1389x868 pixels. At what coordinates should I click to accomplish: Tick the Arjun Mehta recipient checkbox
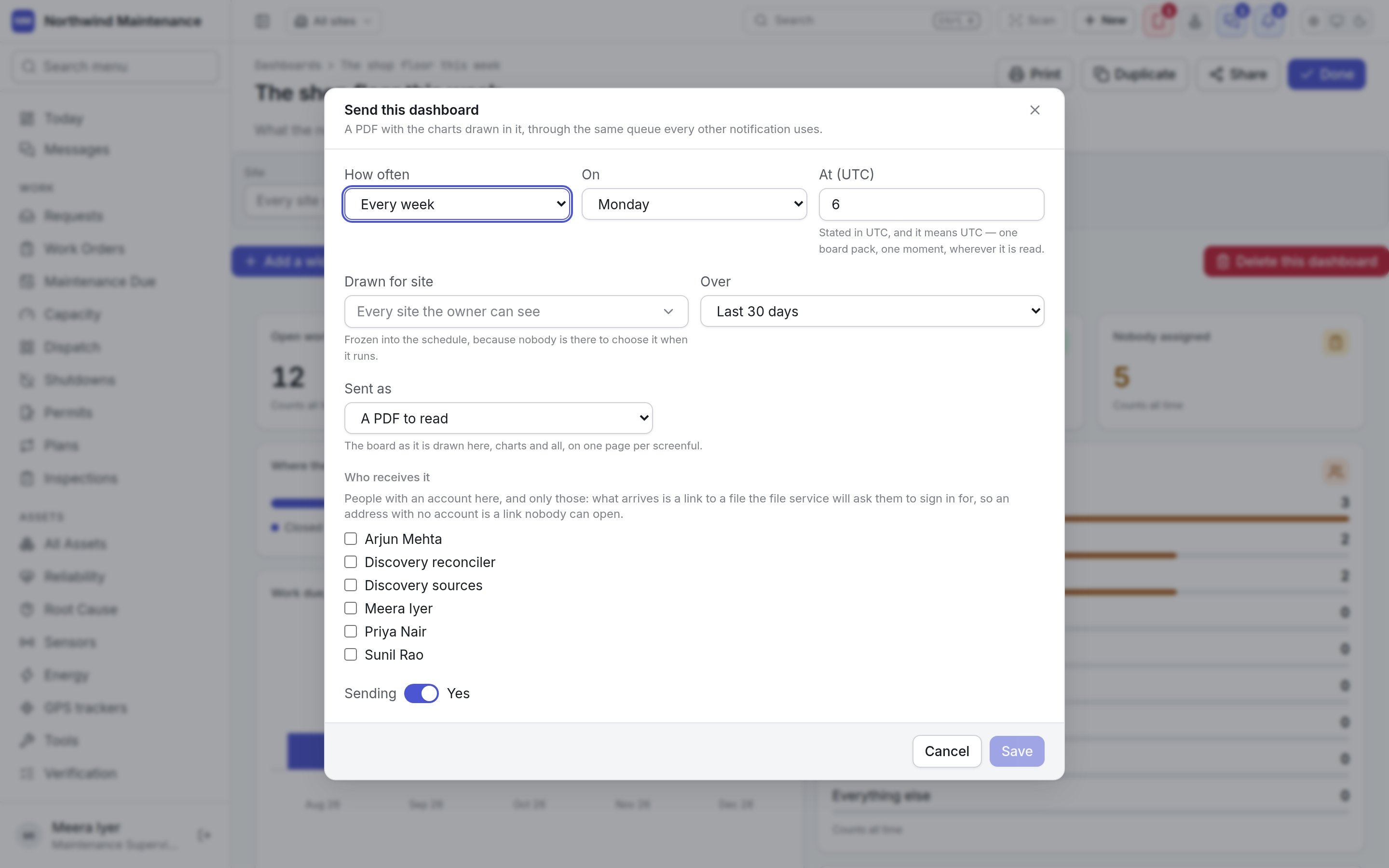point(350,539)
